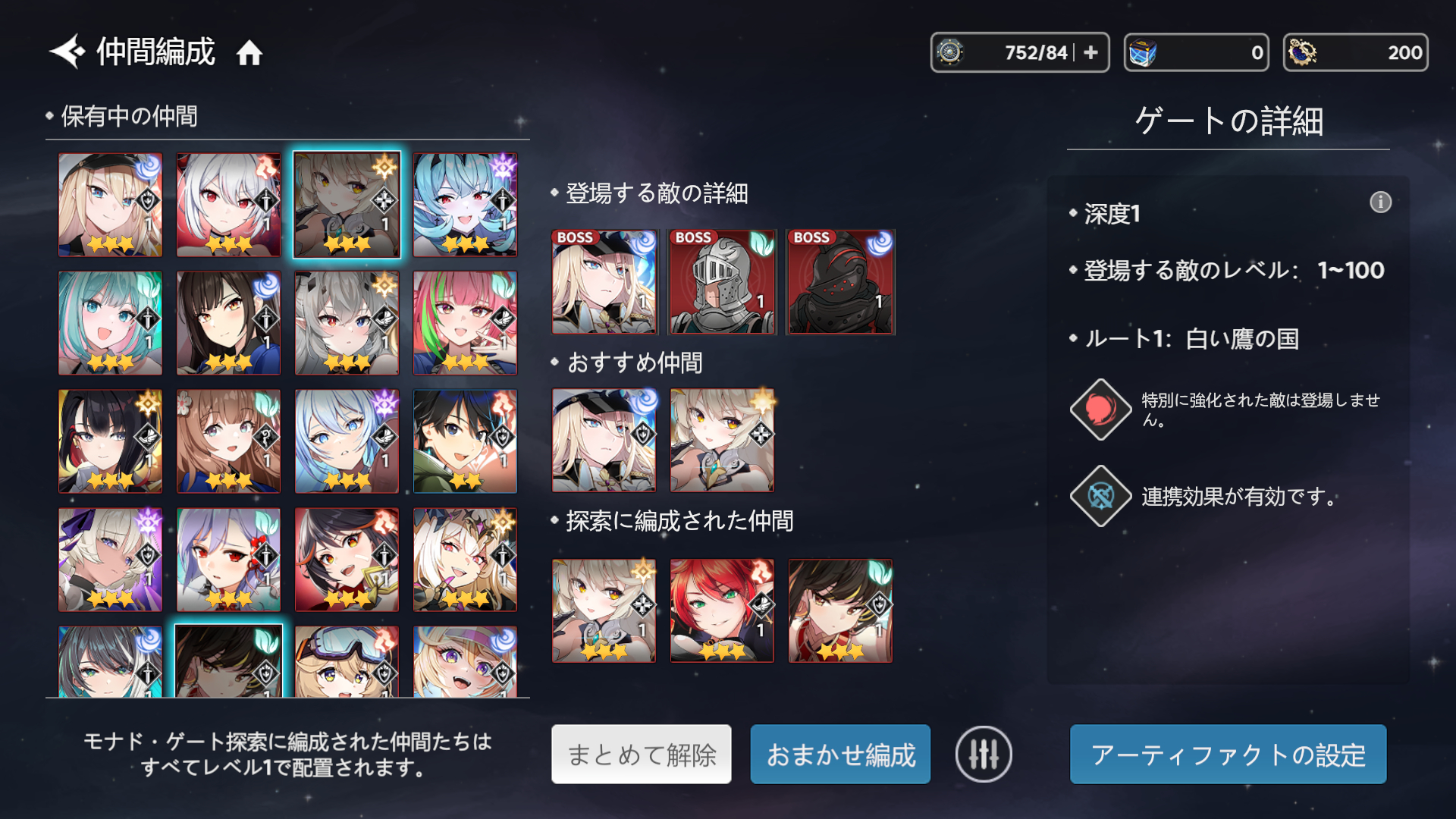
Task: Add stamina with the plus icon
Action: pyautogui.click(x=1090, y=52)
